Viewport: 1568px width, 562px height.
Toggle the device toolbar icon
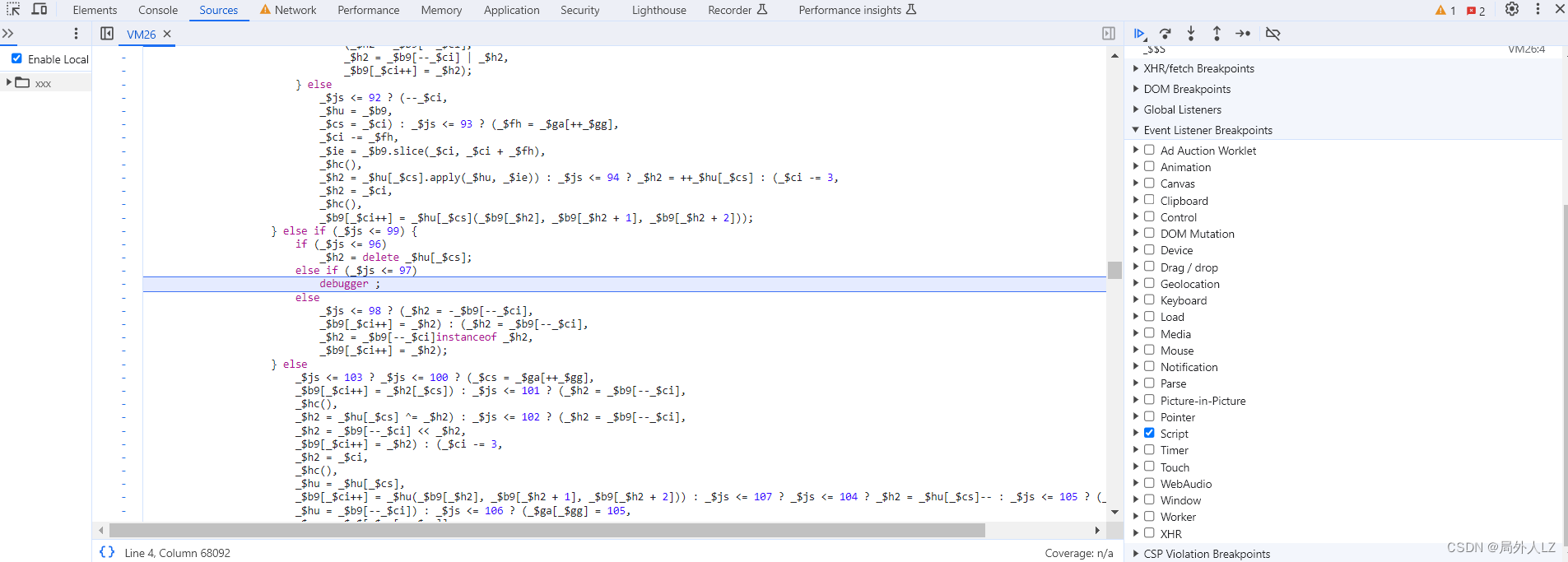[x=39, y=9]
